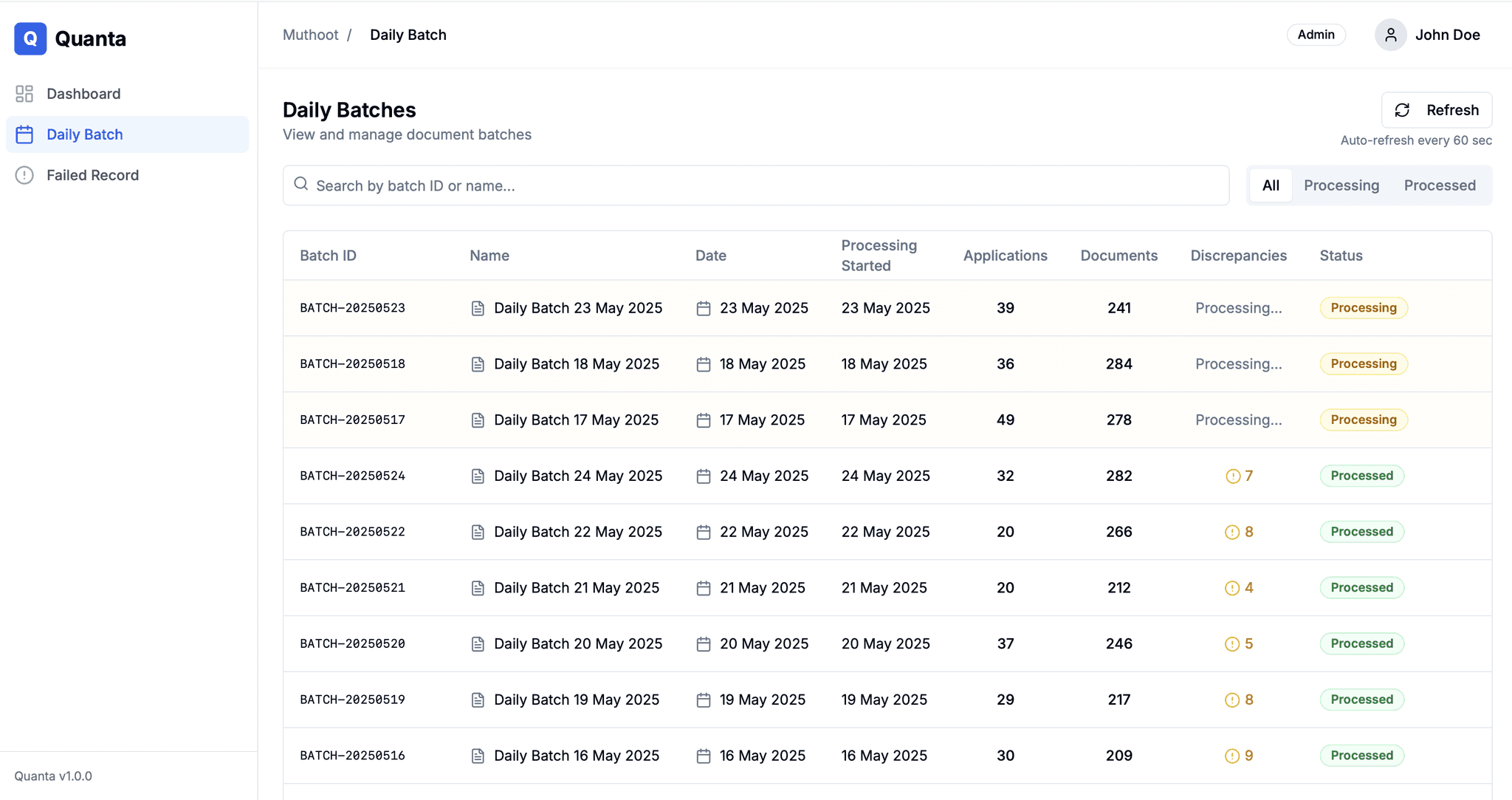The height and width of the screenshot is (800, 1512).
Task: Select the Processed filter tab
Action: pos(1439,185)
